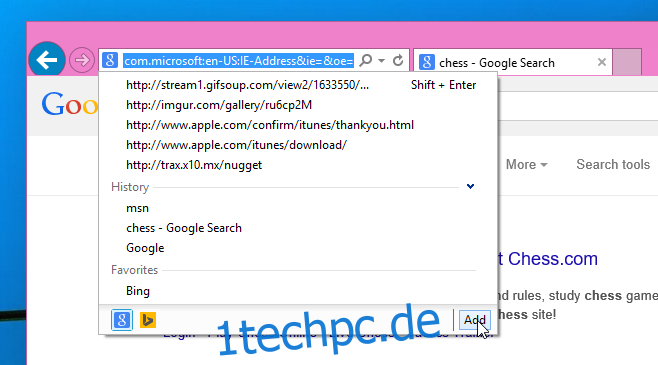This screenshot has width=658, height=365.
Task: Open the address bar autocomplete dropdown arrow
Action: point(381,61)
